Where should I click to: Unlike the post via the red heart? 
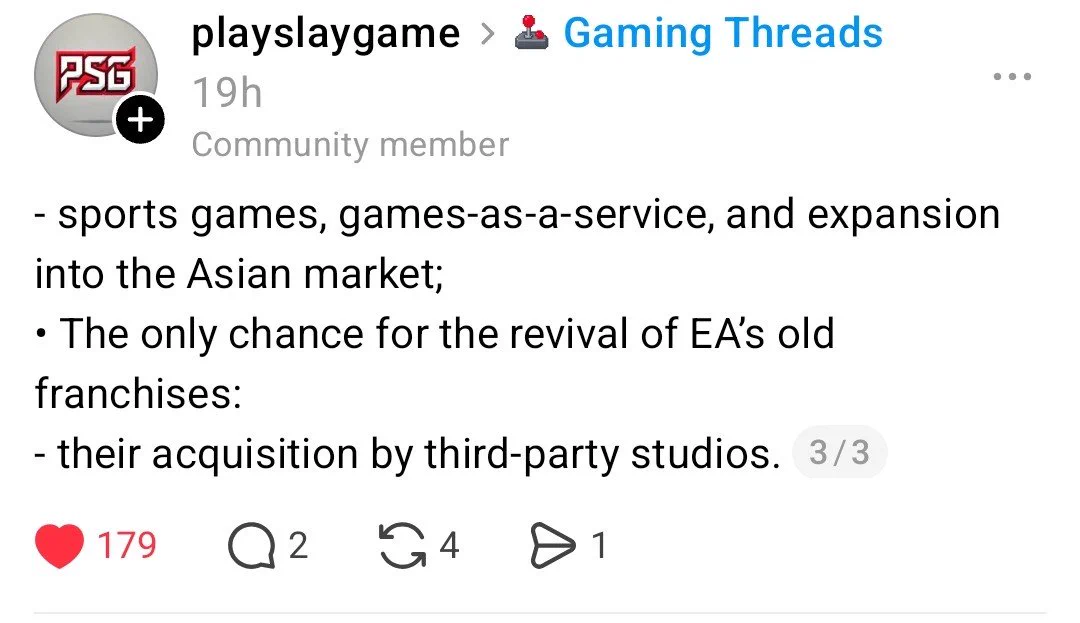coord(59,546)
